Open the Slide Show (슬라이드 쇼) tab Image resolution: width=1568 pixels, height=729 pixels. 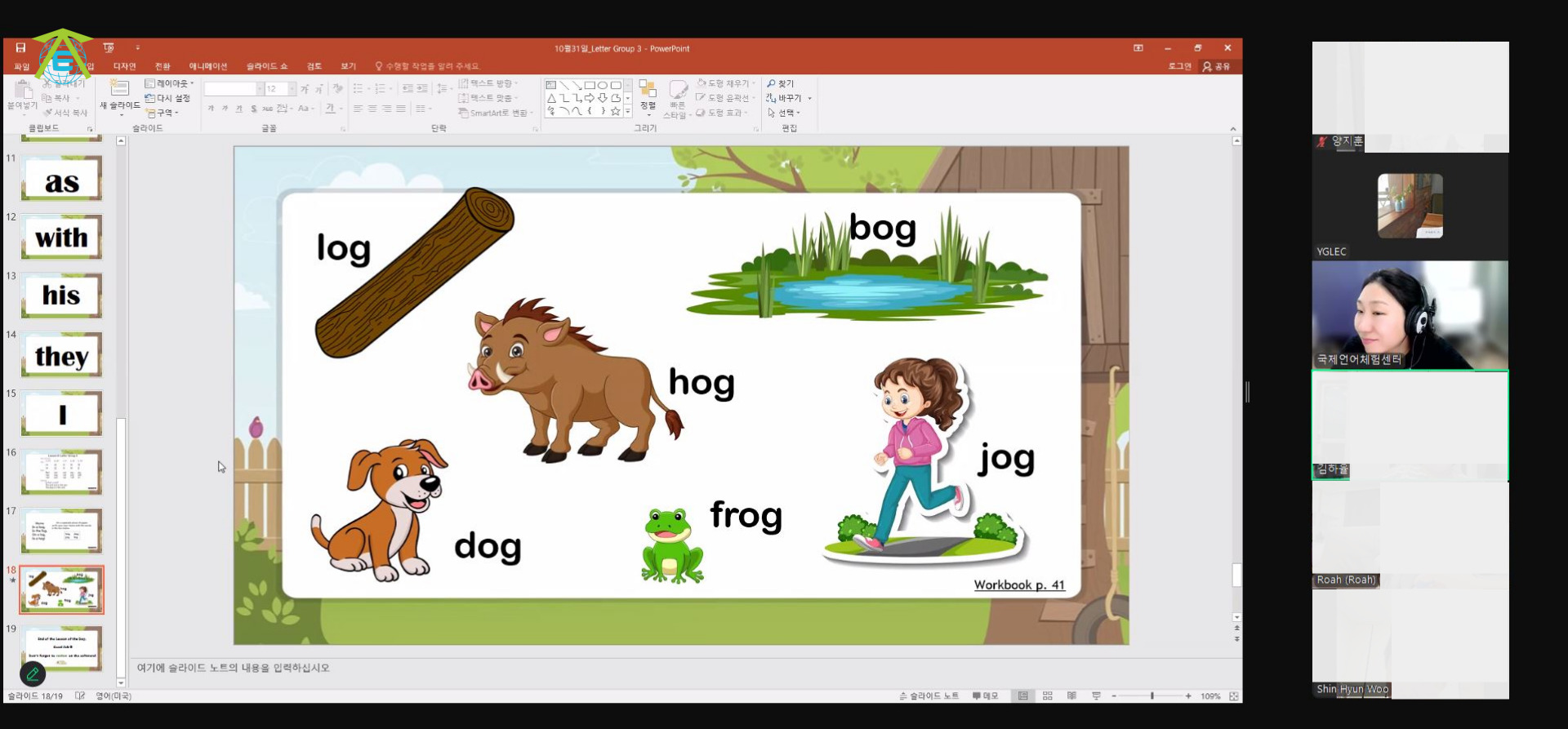[266, 66]
